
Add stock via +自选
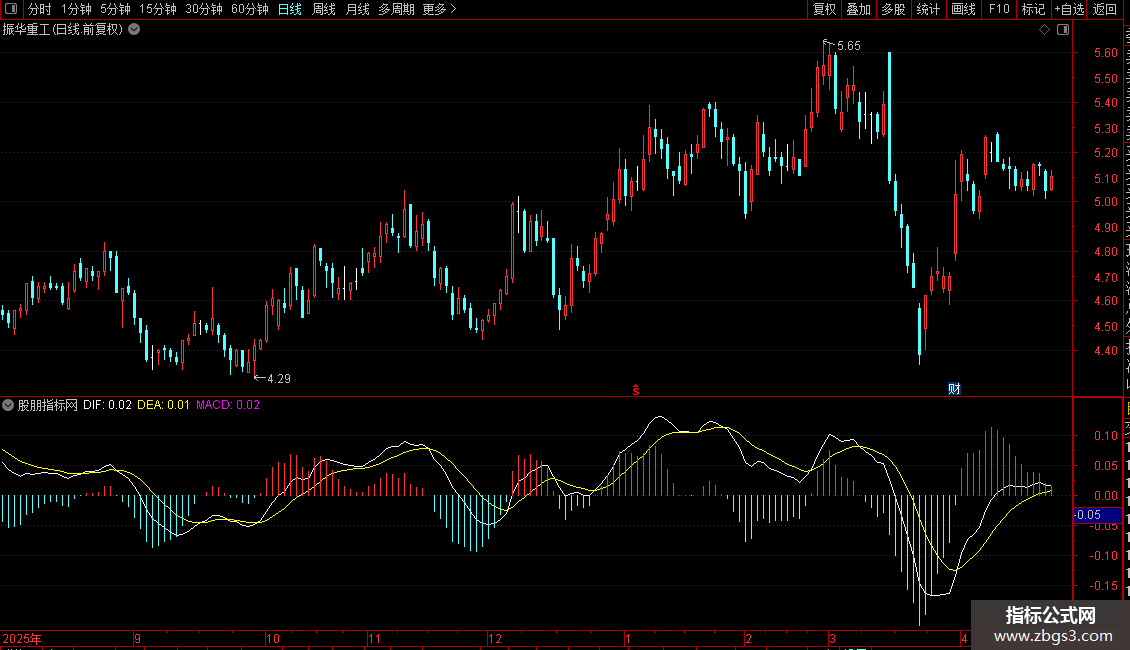tap(1069, 9)
